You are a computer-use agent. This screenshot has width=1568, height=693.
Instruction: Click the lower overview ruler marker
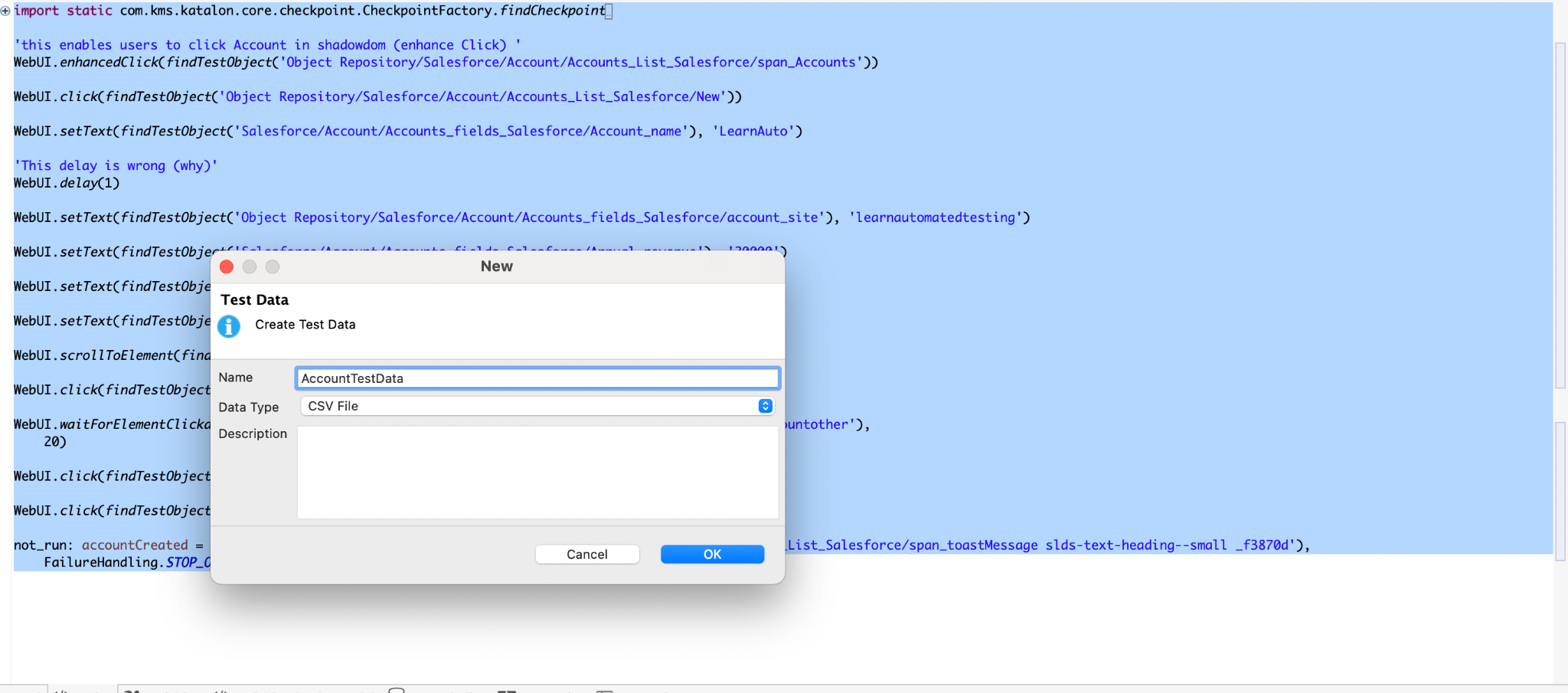click(x=1560, y=490)
